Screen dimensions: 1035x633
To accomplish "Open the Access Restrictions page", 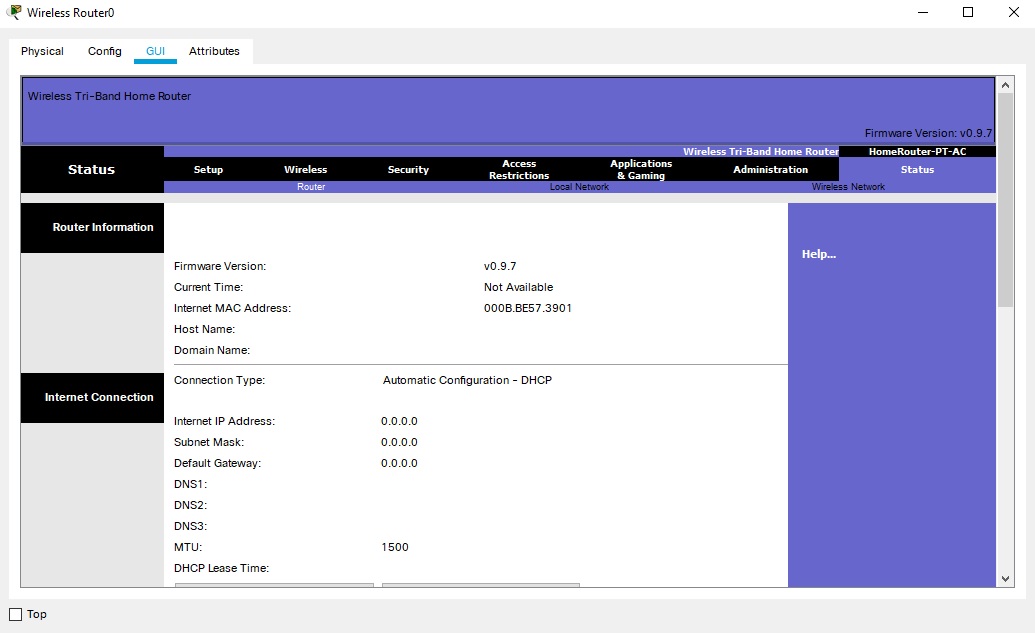I will (x=518, y=169).
